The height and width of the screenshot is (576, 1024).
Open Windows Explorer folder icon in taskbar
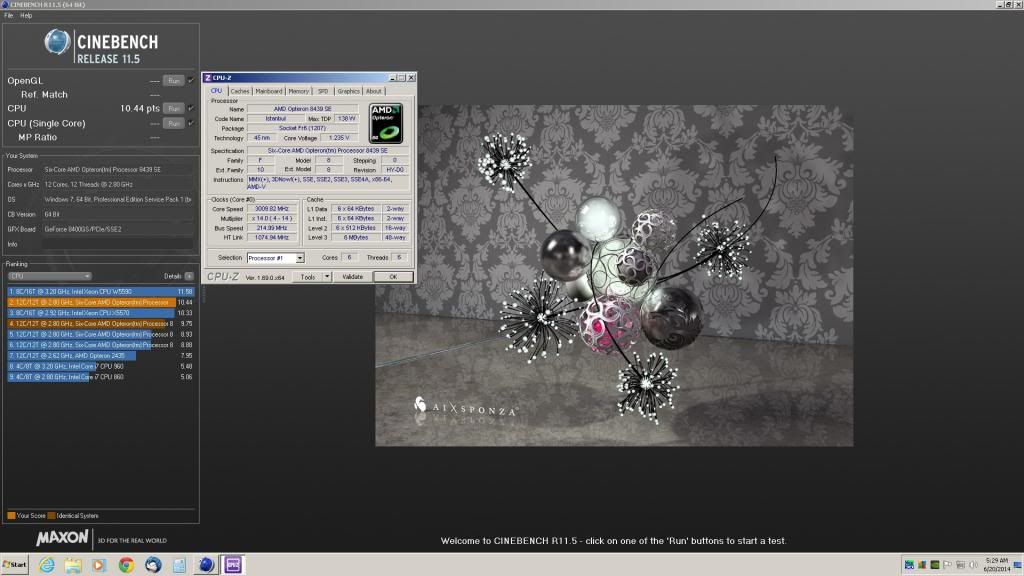[x=72, y=565]
